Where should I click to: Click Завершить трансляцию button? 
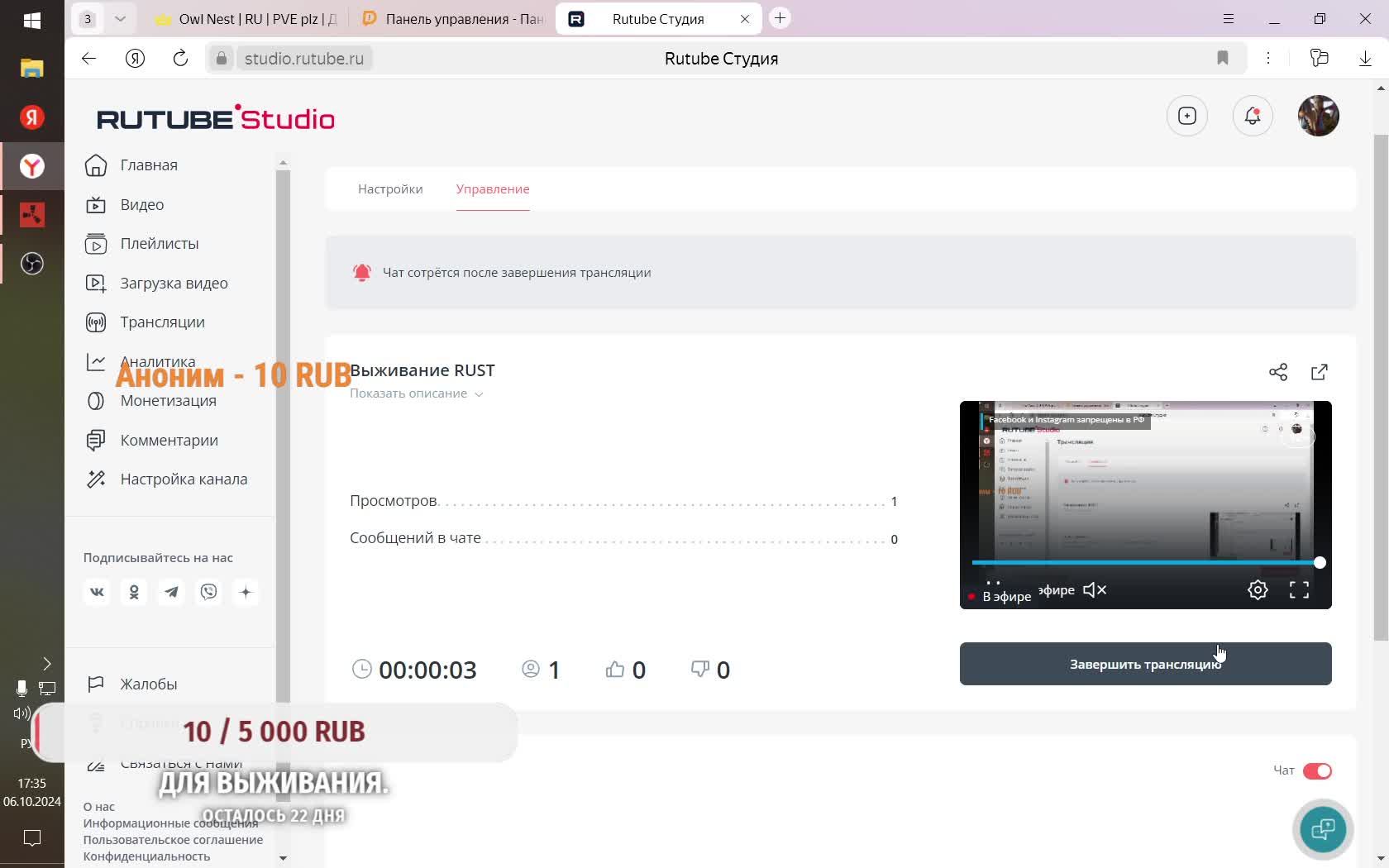point(1146,664)
